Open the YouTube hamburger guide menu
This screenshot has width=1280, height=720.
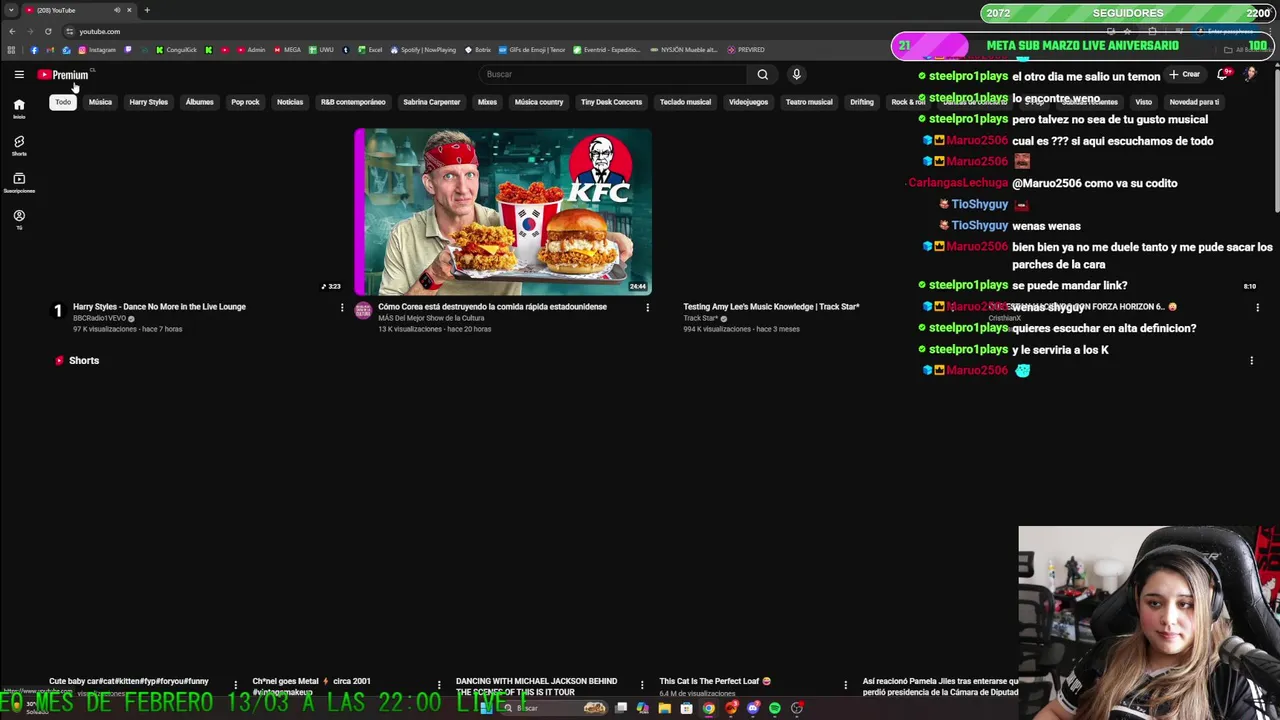tap(19, 74)
